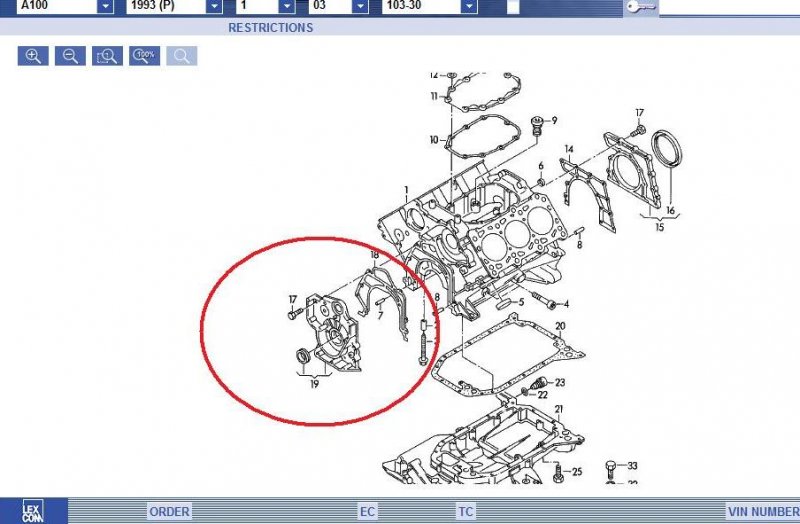Click the zoom out magnifier icon
This screenshot has width=800, height=524.
click(x=70, y=56)
